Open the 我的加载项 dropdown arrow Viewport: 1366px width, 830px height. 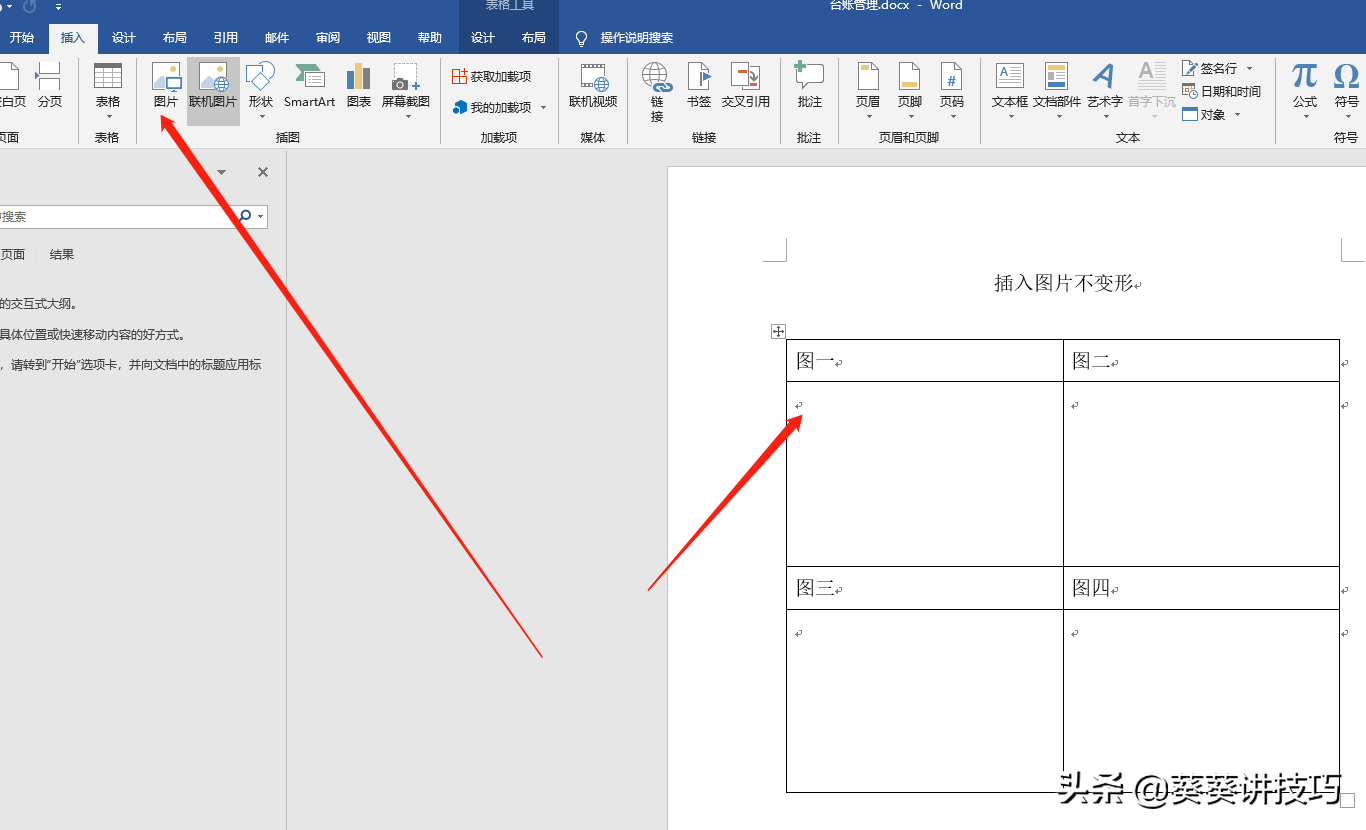[x=544, y=107]
